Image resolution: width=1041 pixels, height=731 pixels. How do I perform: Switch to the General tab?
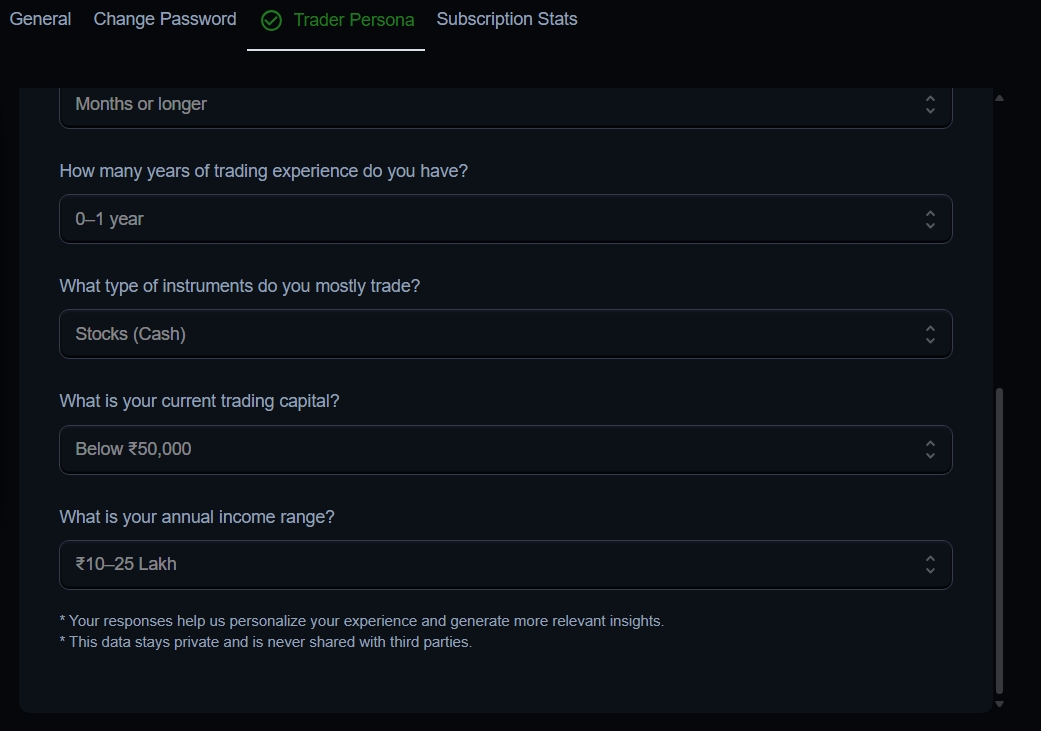click(40, 19)
